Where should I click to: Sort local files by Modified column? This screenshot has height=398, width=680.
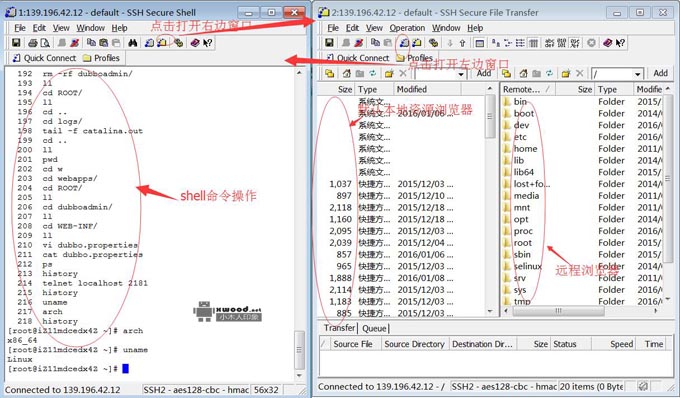click(427, 89)
